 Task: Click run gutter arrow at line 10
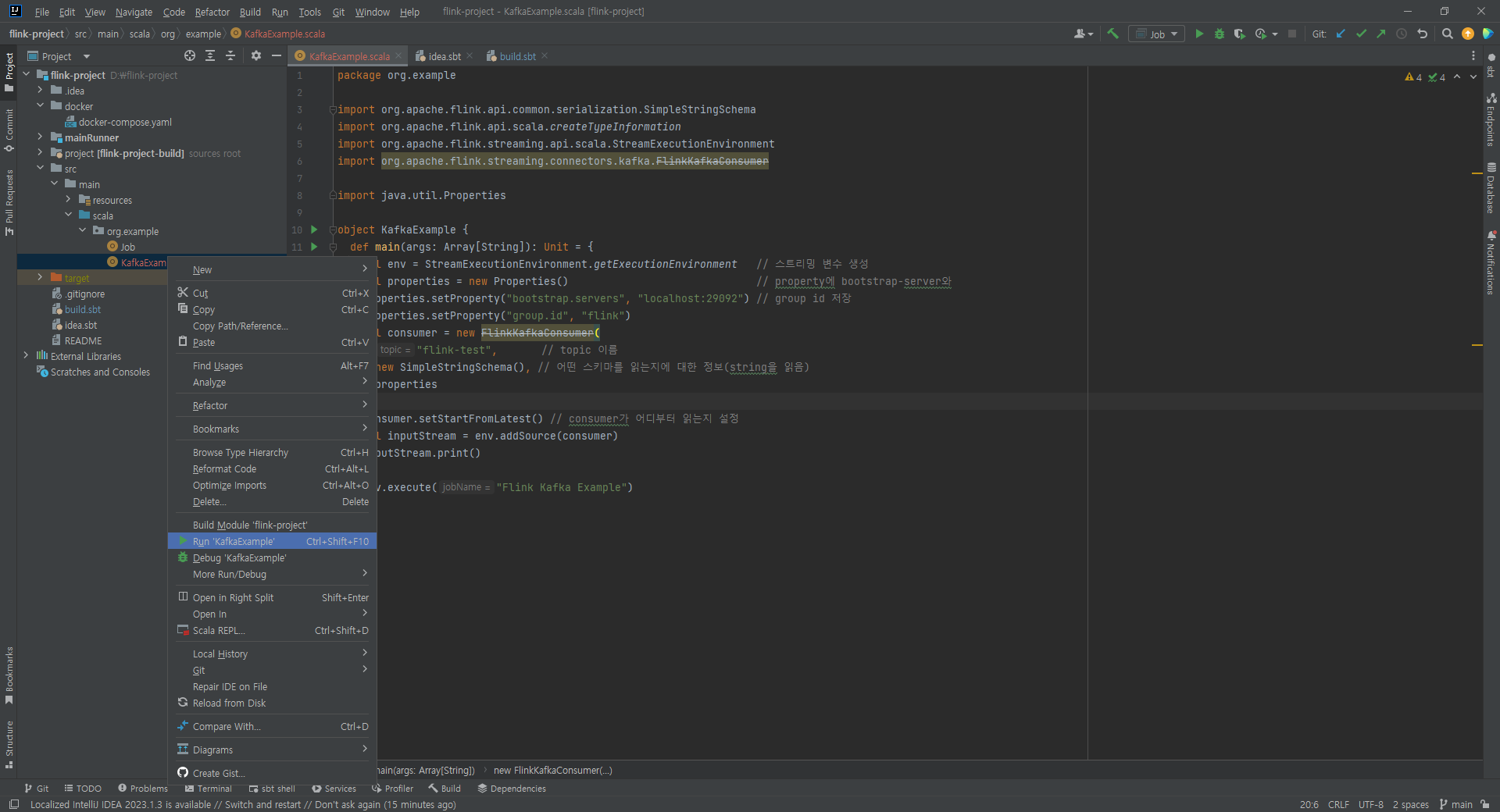pyautogui.click(x=314, y=230)
